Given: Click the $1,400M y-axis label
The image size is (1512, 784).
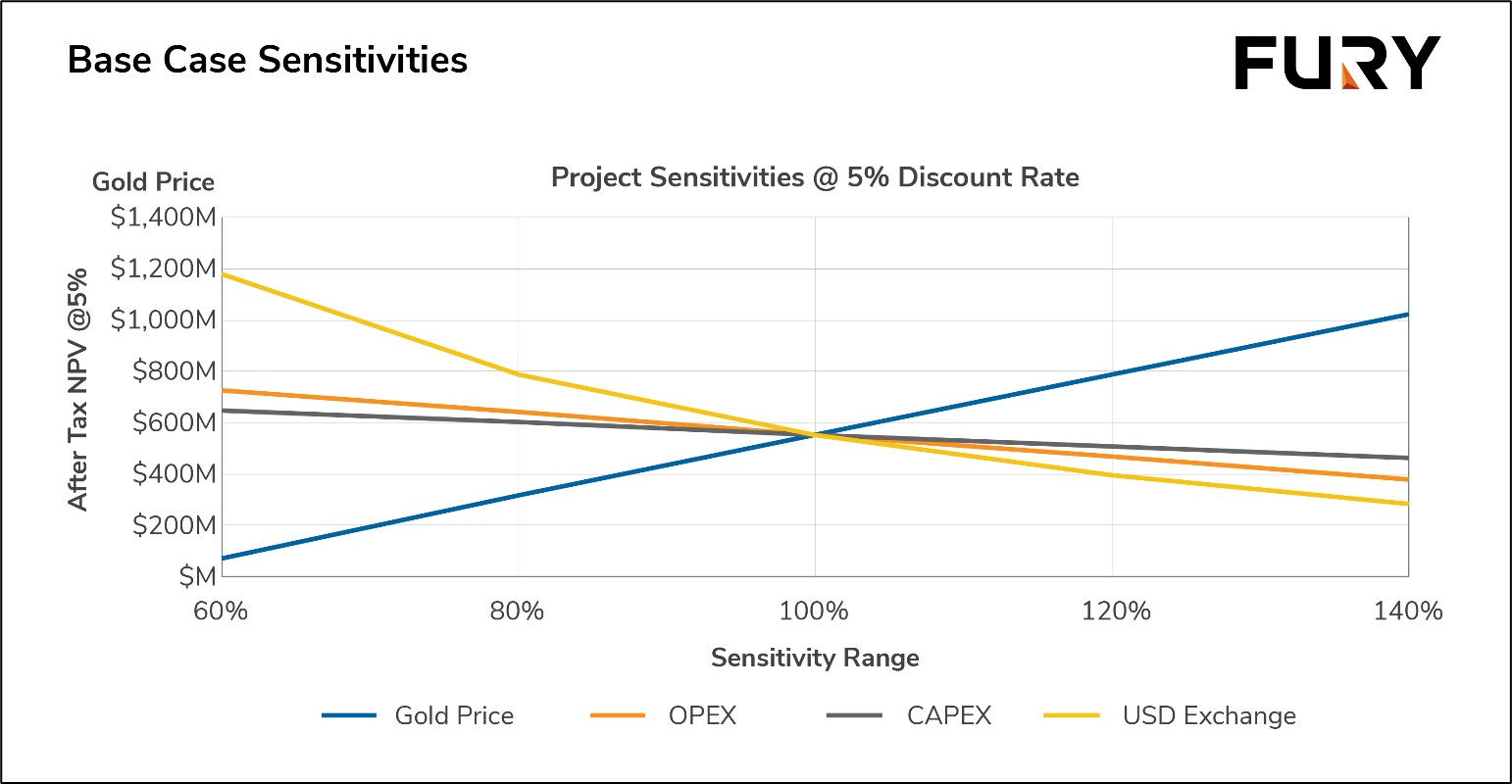Looking at the screenshot, I should (x=163, y=218).
